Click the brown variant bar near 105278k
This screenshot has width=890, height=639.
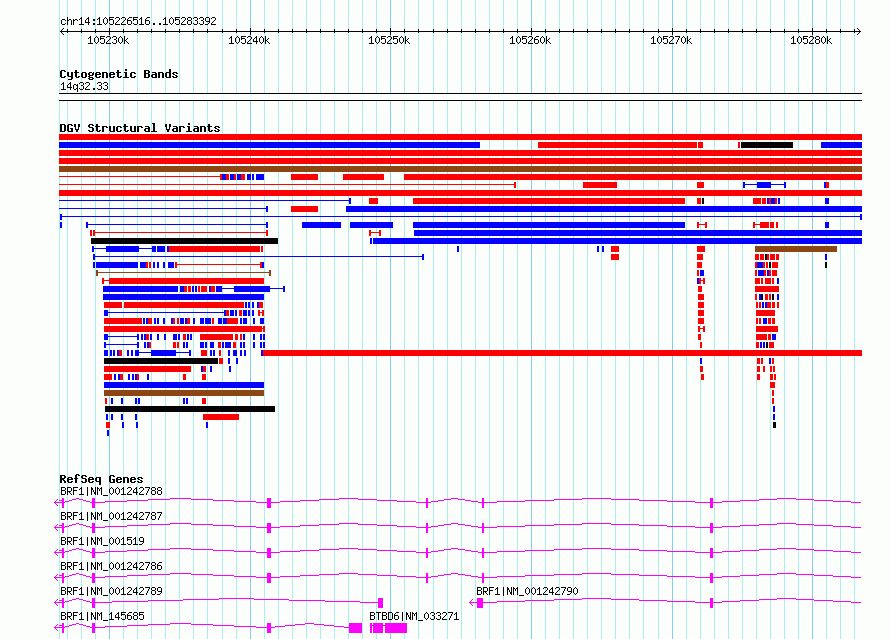click(796, 249)
